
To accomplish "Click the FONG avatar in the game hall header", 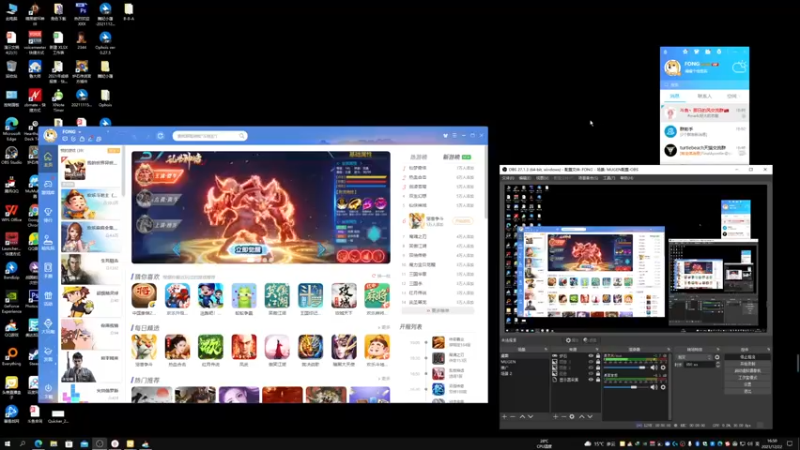I will (x=50, y=135).
